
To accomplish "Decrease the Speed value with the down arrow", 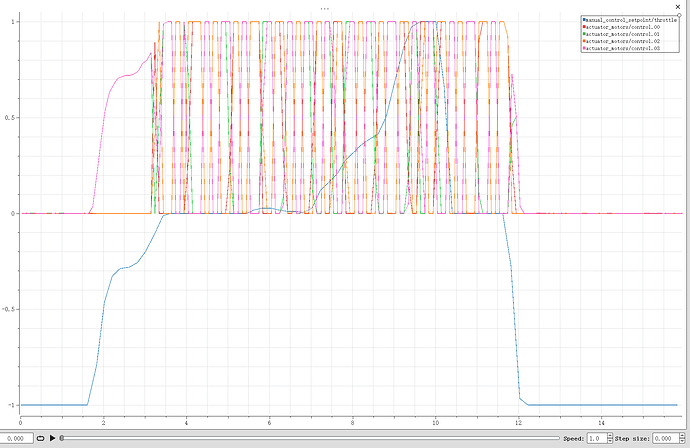I will tap(610, 441).
